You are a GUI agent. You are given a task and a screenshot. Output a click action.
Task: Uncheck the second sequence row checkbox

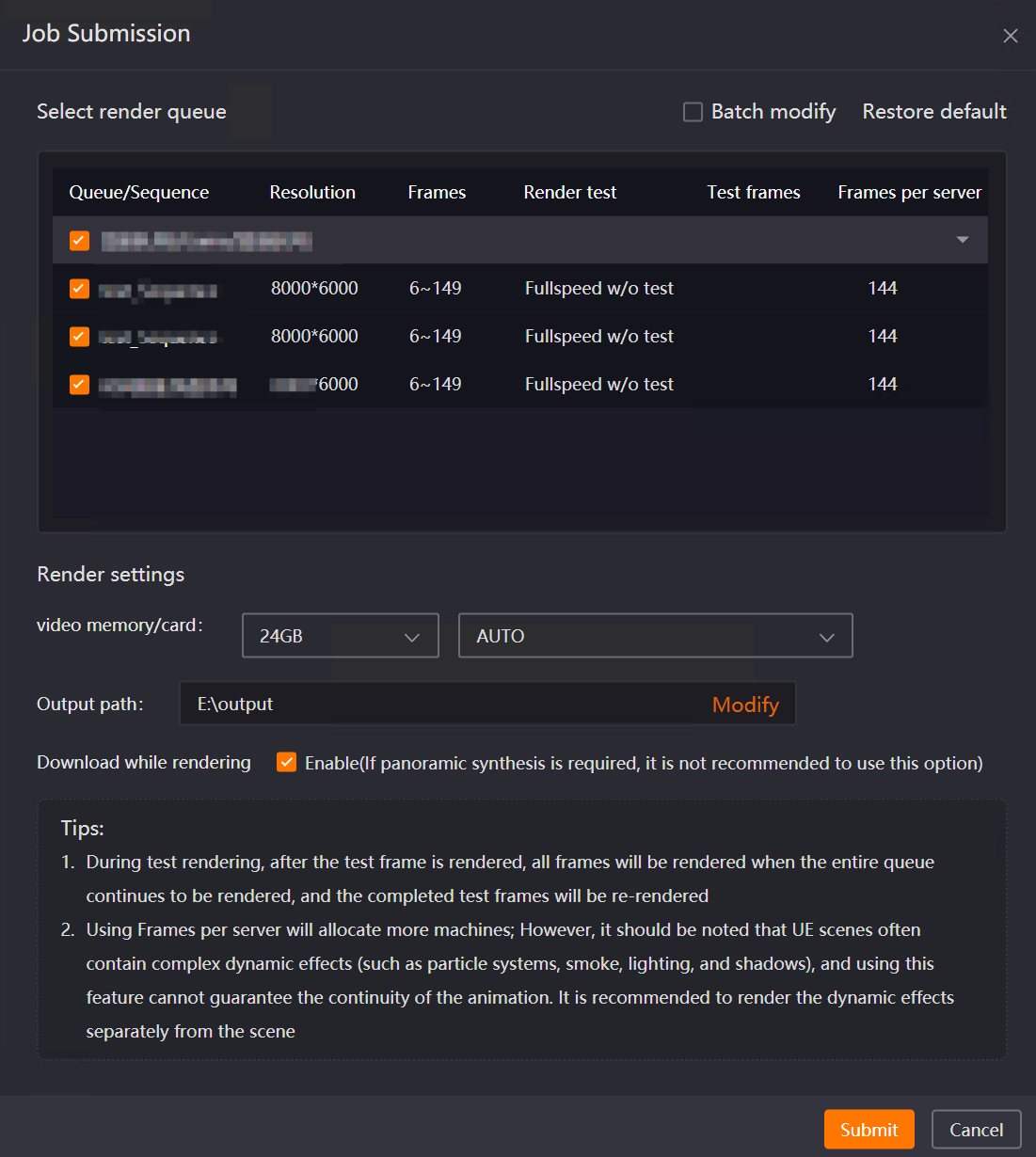tap(79, 337)
